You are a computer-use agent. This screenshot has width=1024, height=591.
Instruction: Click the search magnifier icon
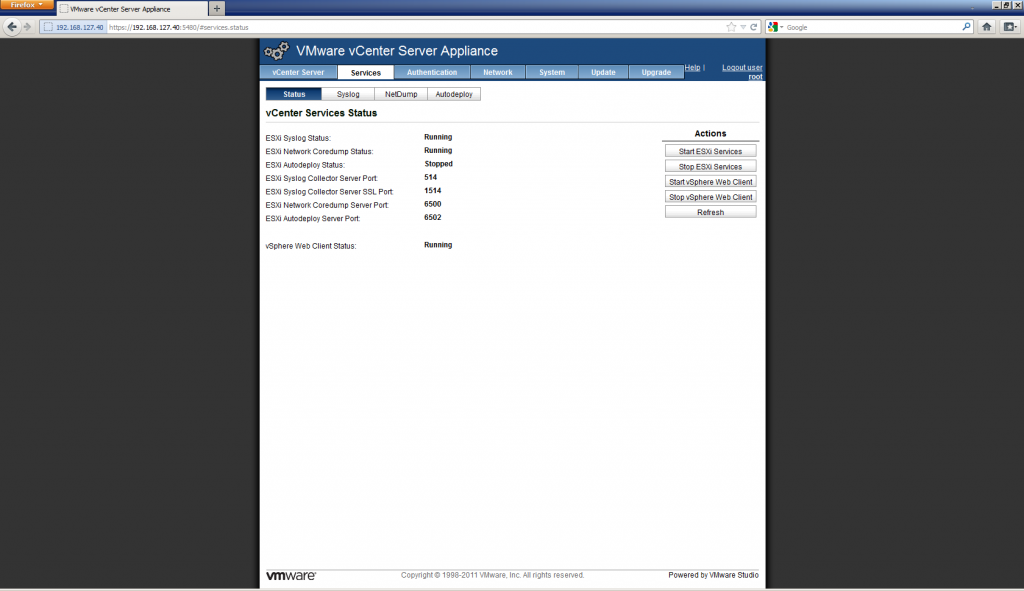tap(967, 27)
